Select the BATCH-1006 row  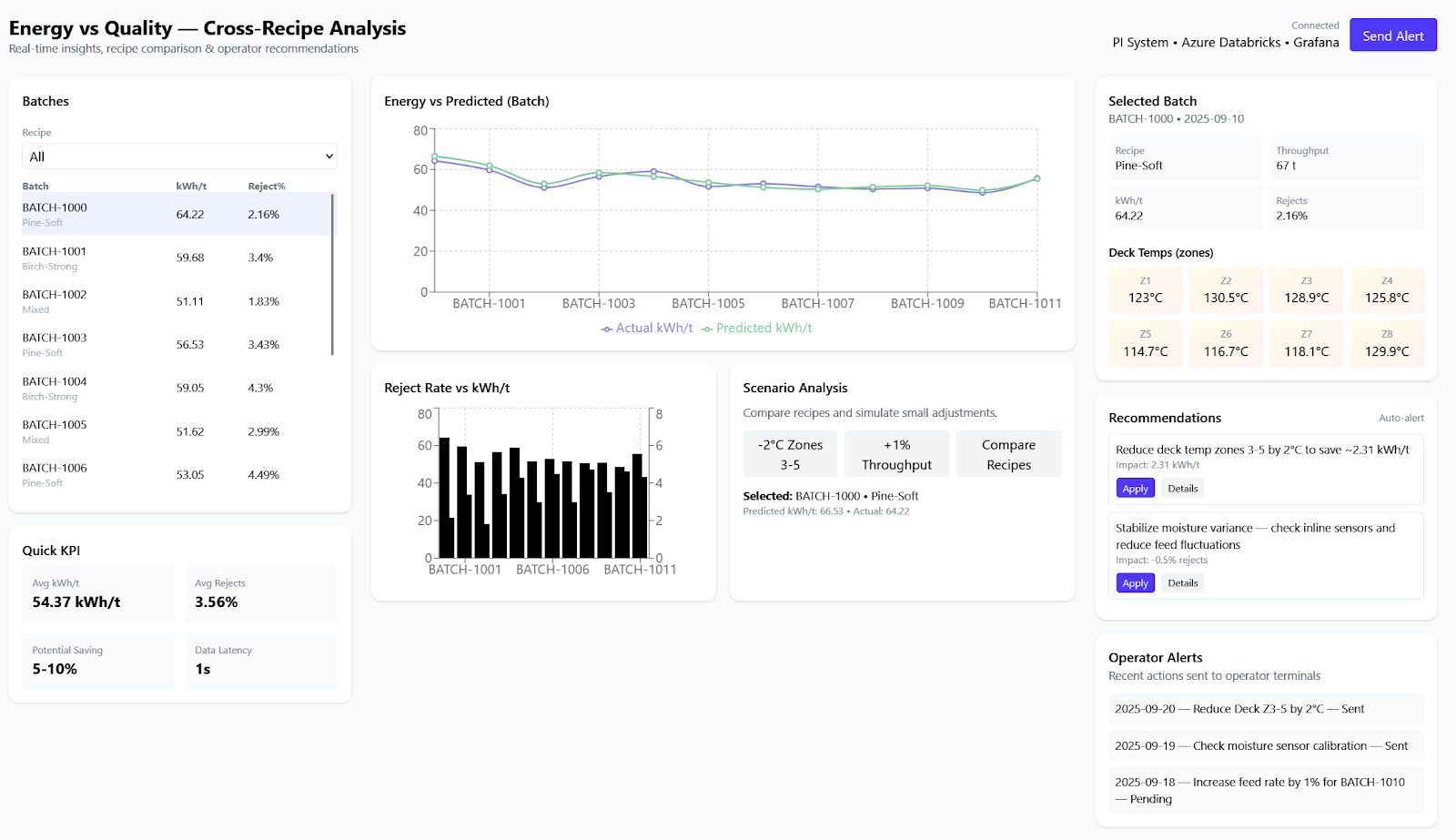(177, 475)
